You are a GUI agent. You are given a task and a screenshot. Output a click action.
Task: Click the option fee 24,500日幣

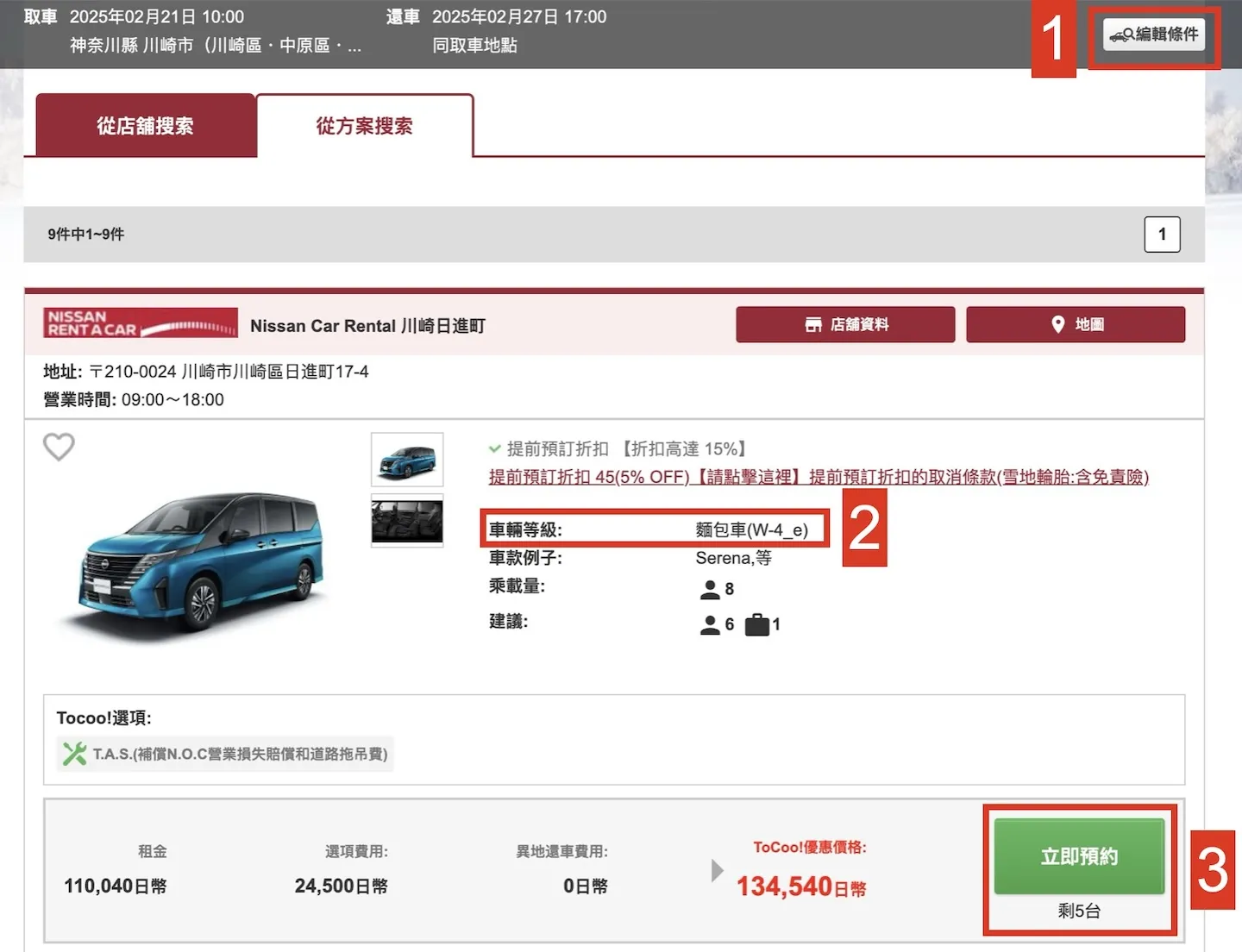tap(341, 886)
